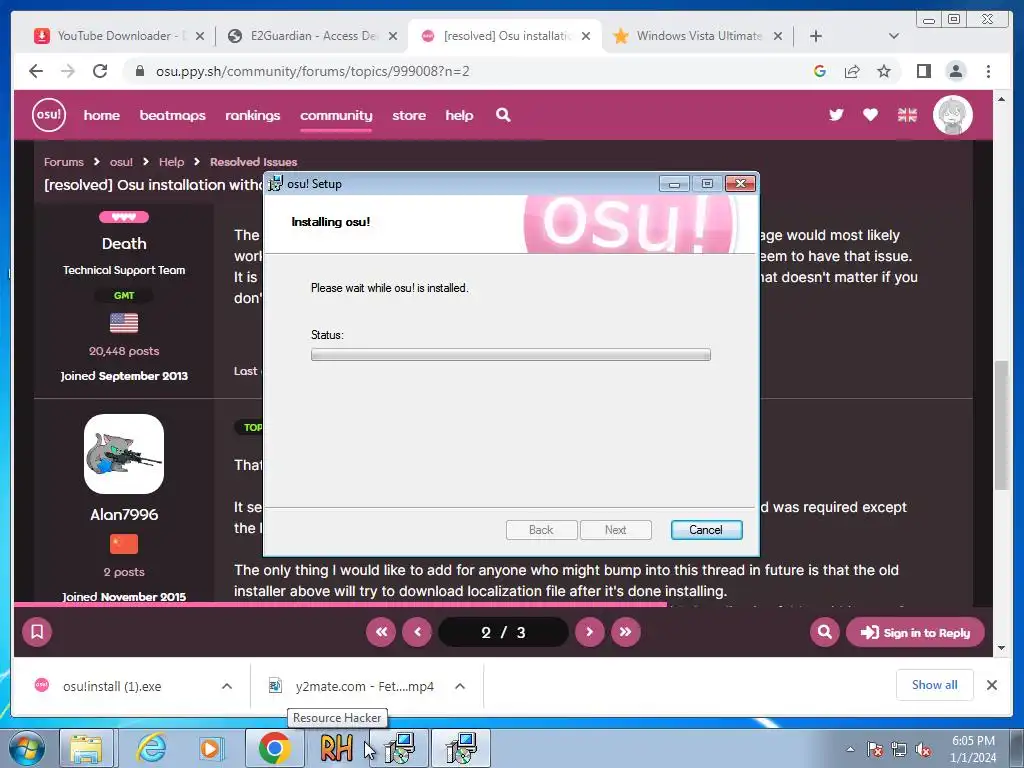
Task: Go to next forum page arrow
Action: click(590, 632)
